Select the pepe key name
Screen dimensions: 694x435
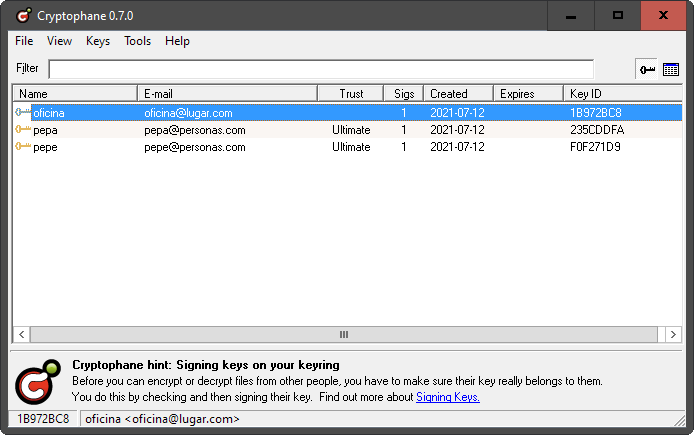(45, 147)
